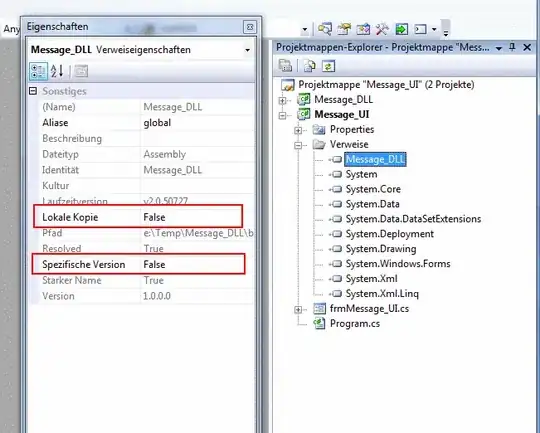Select the Dateityp property row
Screen dimensions: 540x433
click(x=142, y=154)
